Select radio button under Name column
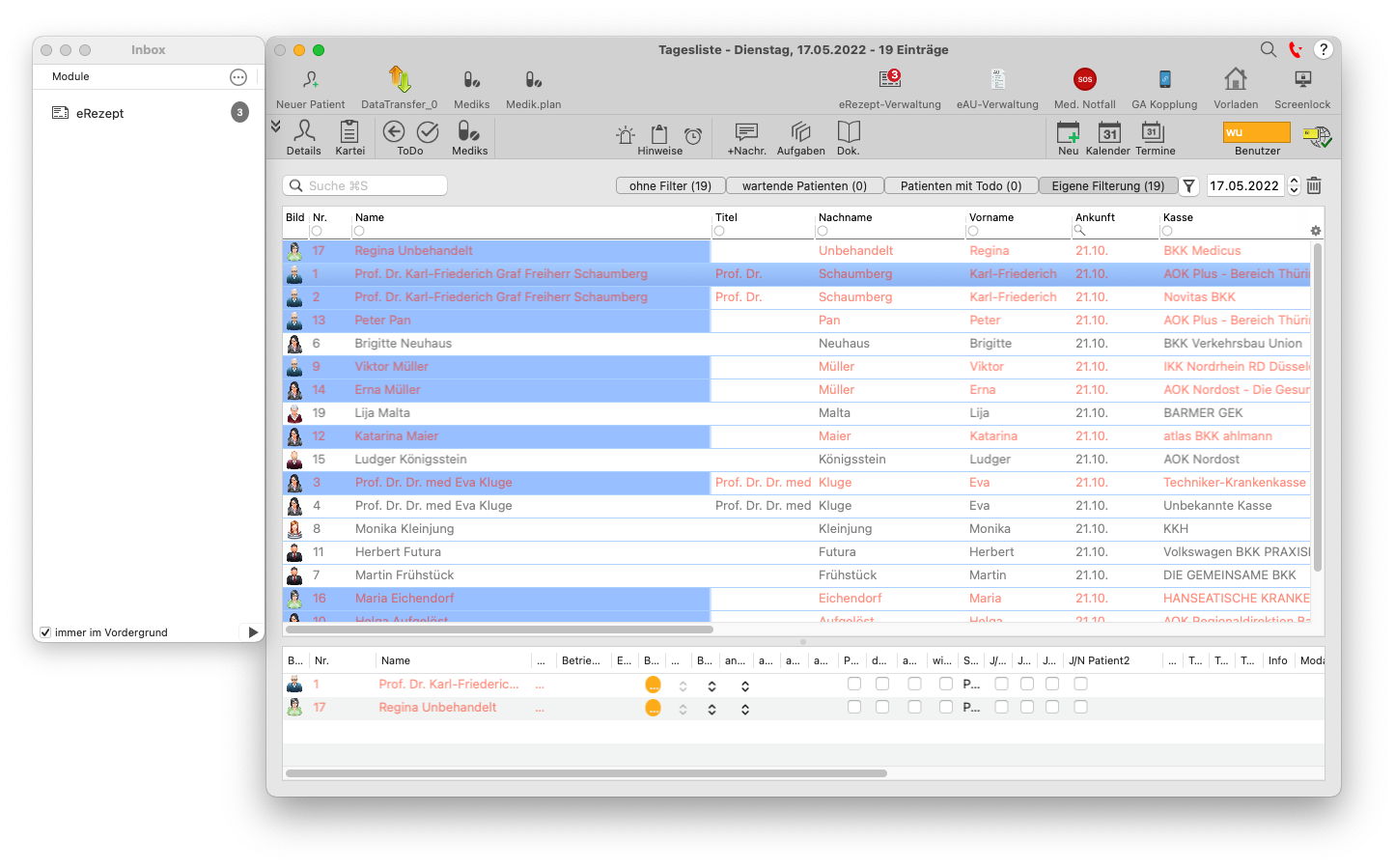This screenshot has width=1395, height=868. tap(359, 231)
